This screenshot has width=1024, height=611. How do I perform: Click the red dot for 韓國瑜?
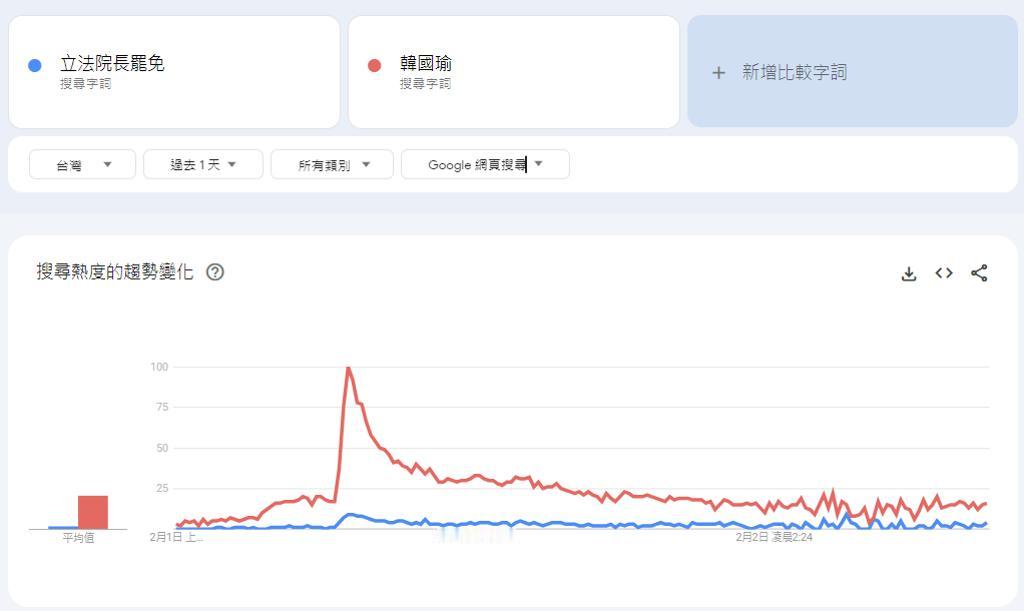pyautogui.click(x=374, y=65)
